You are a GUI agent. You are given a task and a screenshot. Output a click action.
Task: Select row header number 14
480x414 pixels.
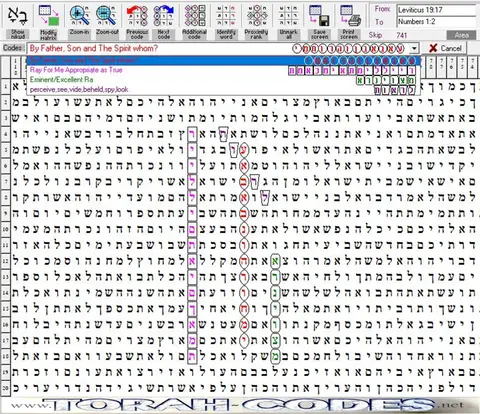(x=6, y=293)
